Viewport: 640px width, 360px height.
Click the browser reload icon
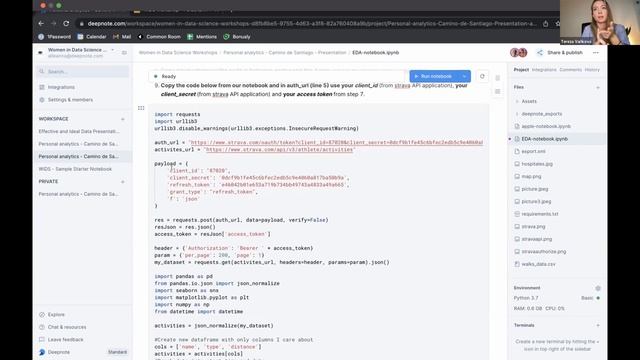[66, 24]
